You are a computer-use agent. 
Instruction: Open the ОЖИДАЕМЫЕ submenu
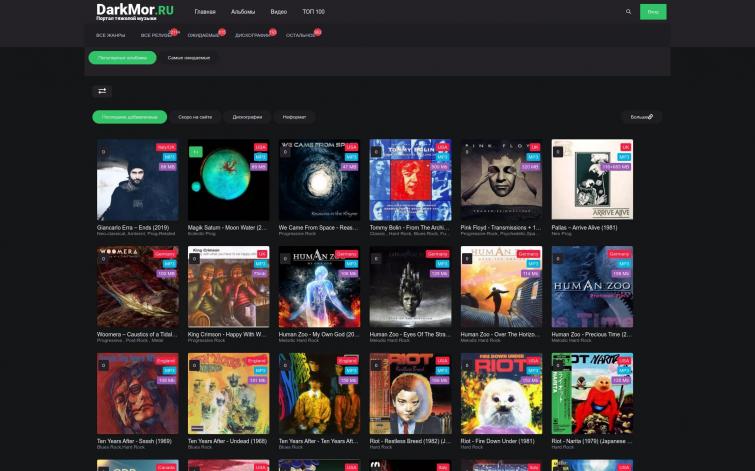203,36
